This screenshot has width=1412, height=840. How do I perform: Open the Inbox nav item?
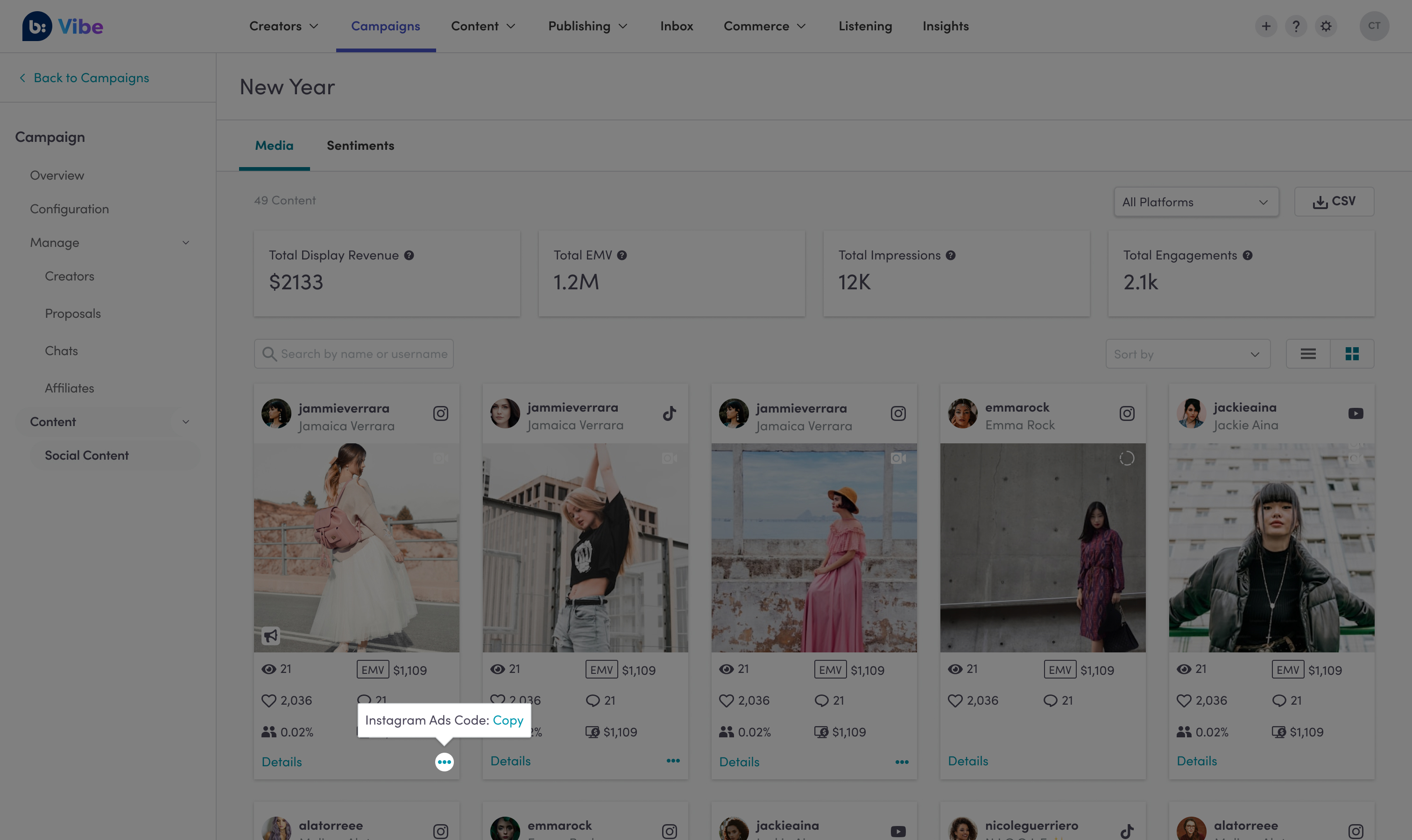pyautogui.click(x=676, y=26)
